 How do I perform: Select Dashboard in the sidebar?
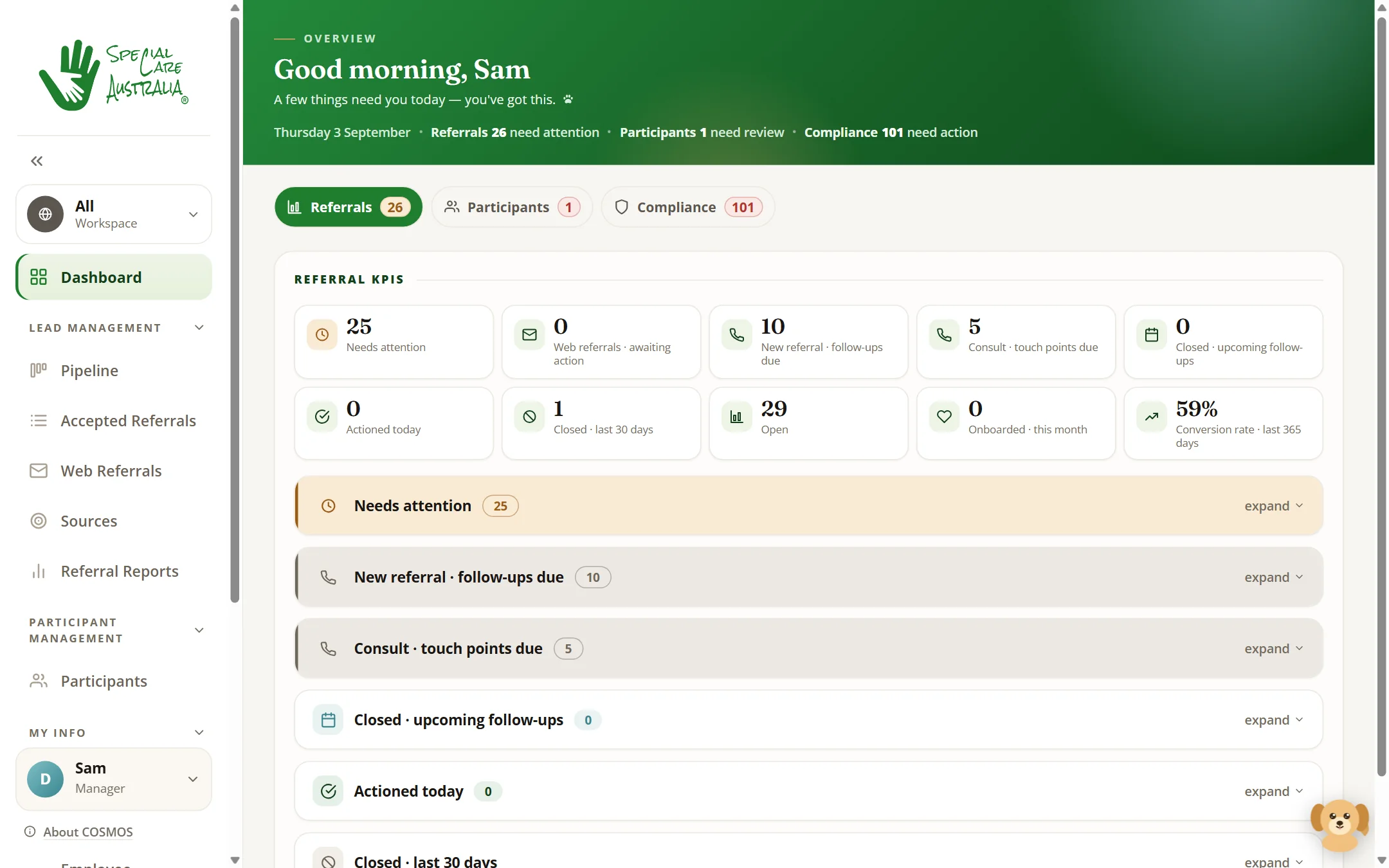[114, 277]
